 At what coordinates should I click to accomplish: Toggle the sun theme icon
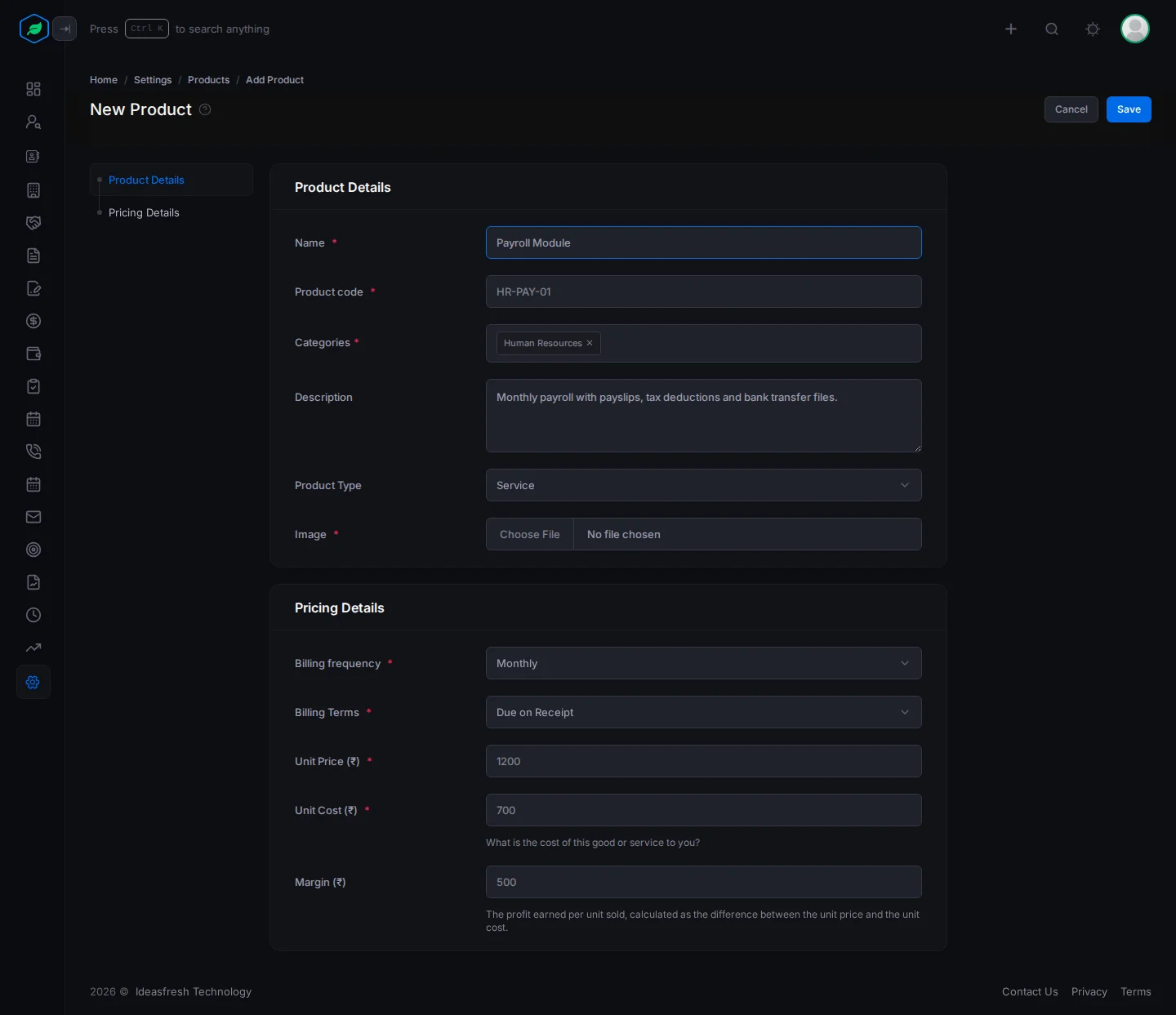(x=1093, y=29)
